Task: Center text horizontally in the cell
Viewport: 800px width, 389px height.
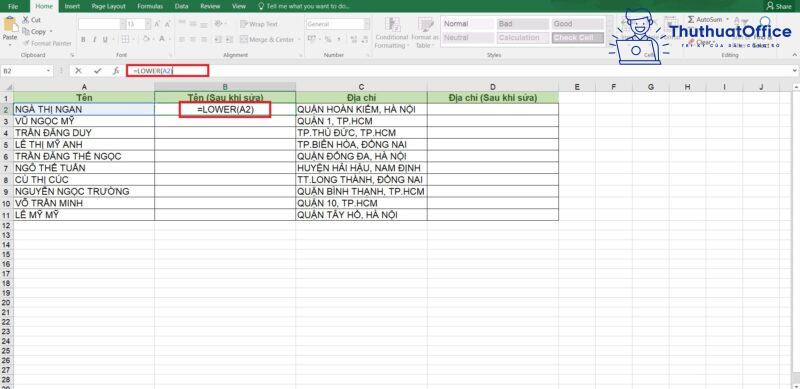Action: [x=194, y=39]
